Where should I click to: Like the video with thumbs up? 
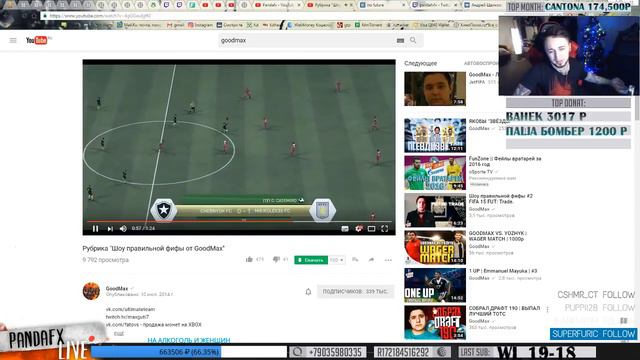coord(249,259)
